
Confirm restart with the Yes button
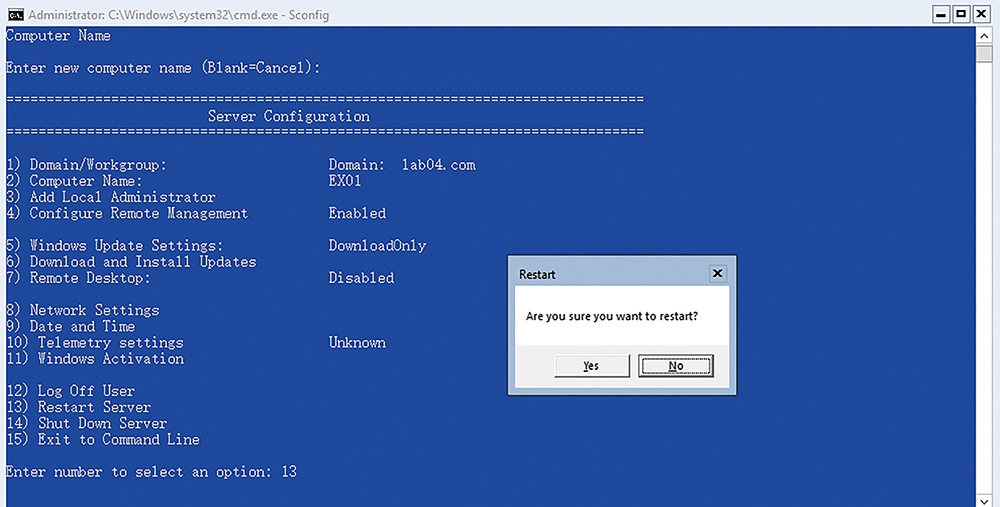[591, 365]
